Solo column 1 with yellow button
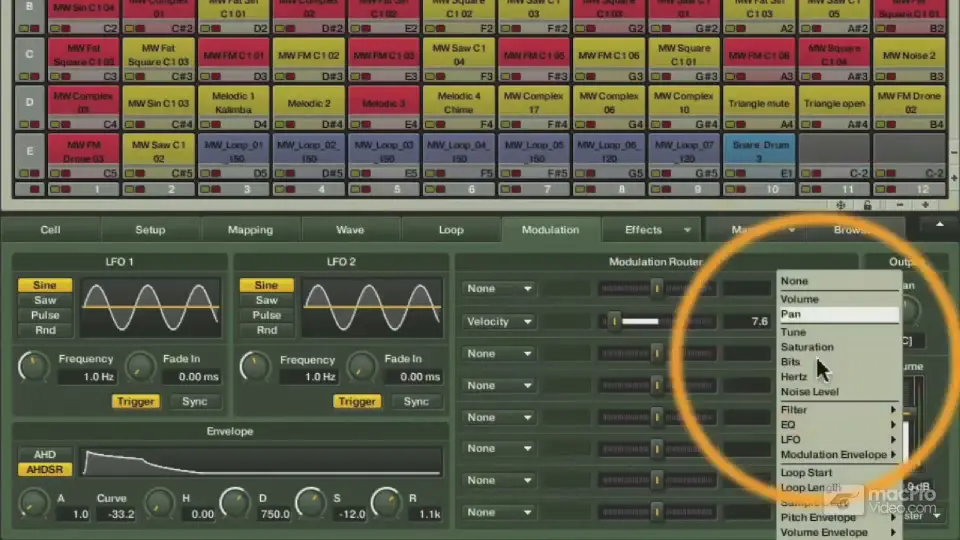Viewport: 960px width, 540px height. [x=55, y=189]
